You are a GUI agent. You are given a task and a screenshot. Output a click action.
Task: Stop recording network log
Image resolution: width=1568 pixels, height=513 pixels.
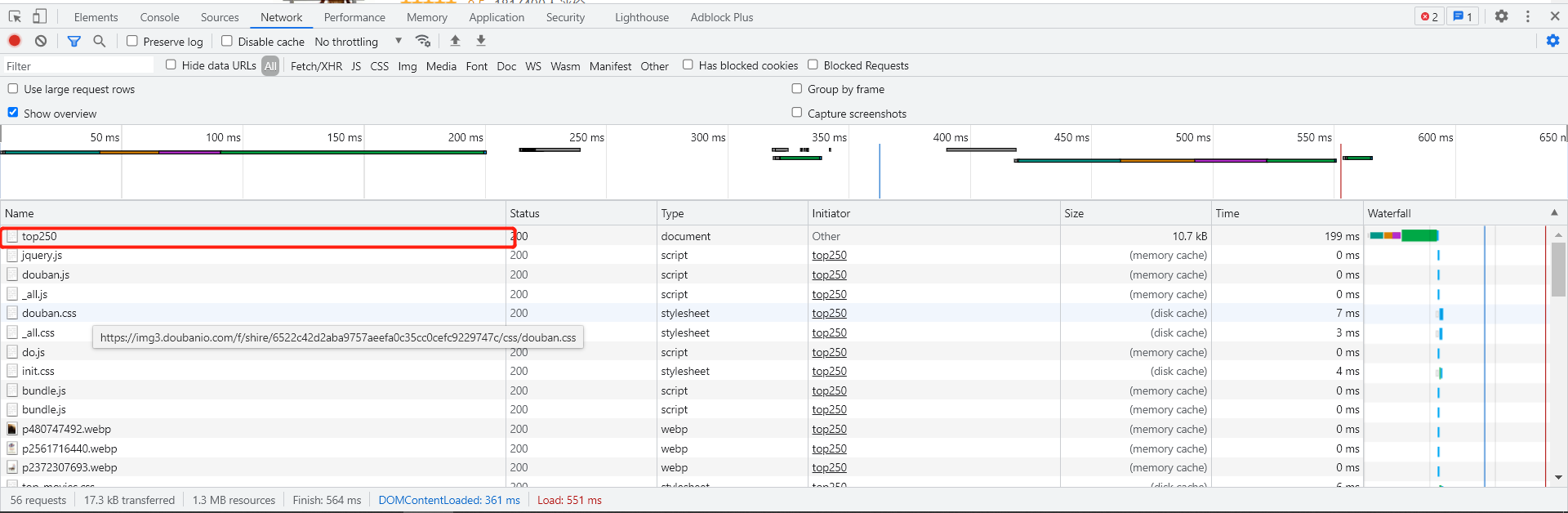[15, 41]
